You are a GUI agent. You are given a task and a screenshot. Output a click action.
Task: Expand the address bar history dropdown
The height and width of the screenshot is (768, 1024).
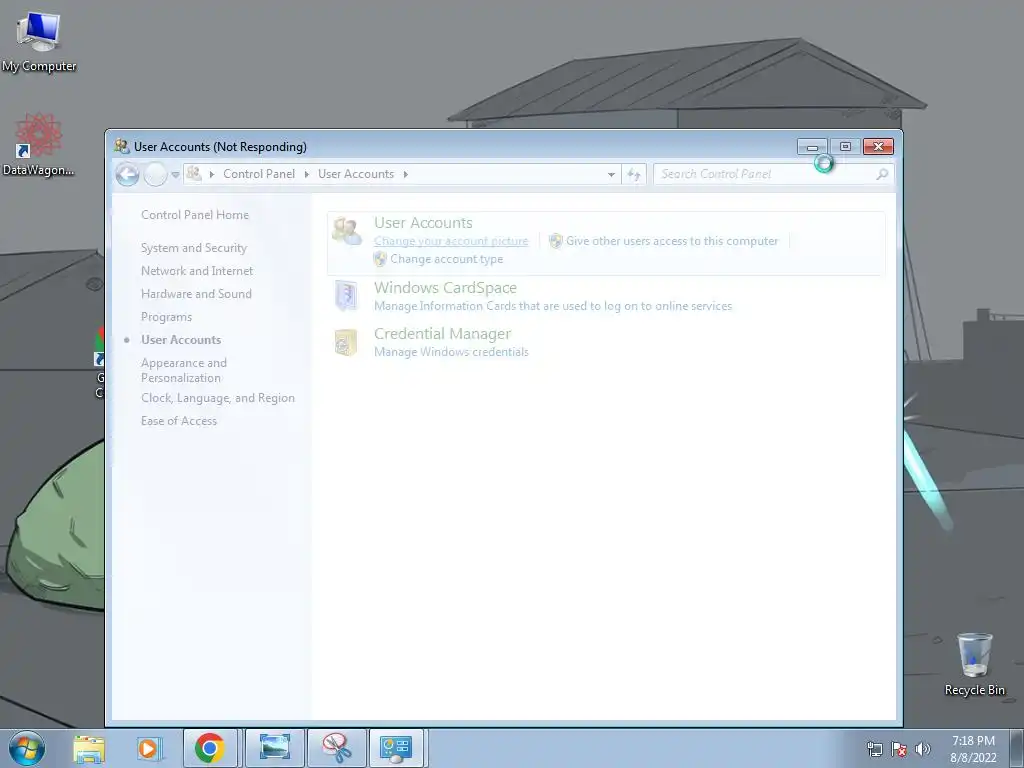click(x=611, y=174)
